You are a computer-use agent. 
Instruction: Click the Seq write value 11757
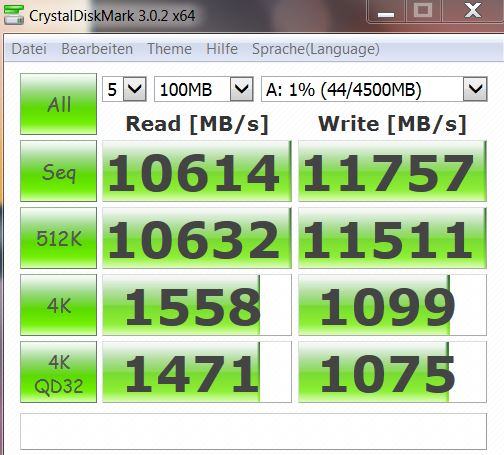tap(392, 171)
